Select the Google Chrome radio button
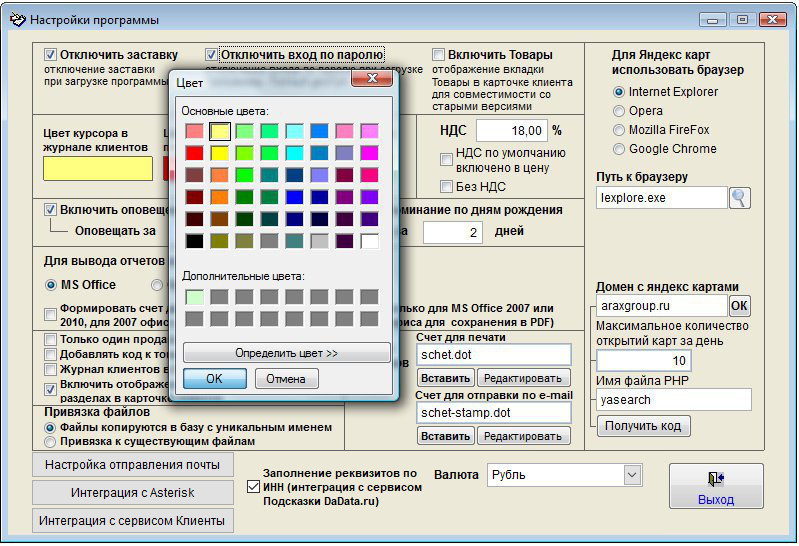The image size is (799, 546). coord(620,149)
